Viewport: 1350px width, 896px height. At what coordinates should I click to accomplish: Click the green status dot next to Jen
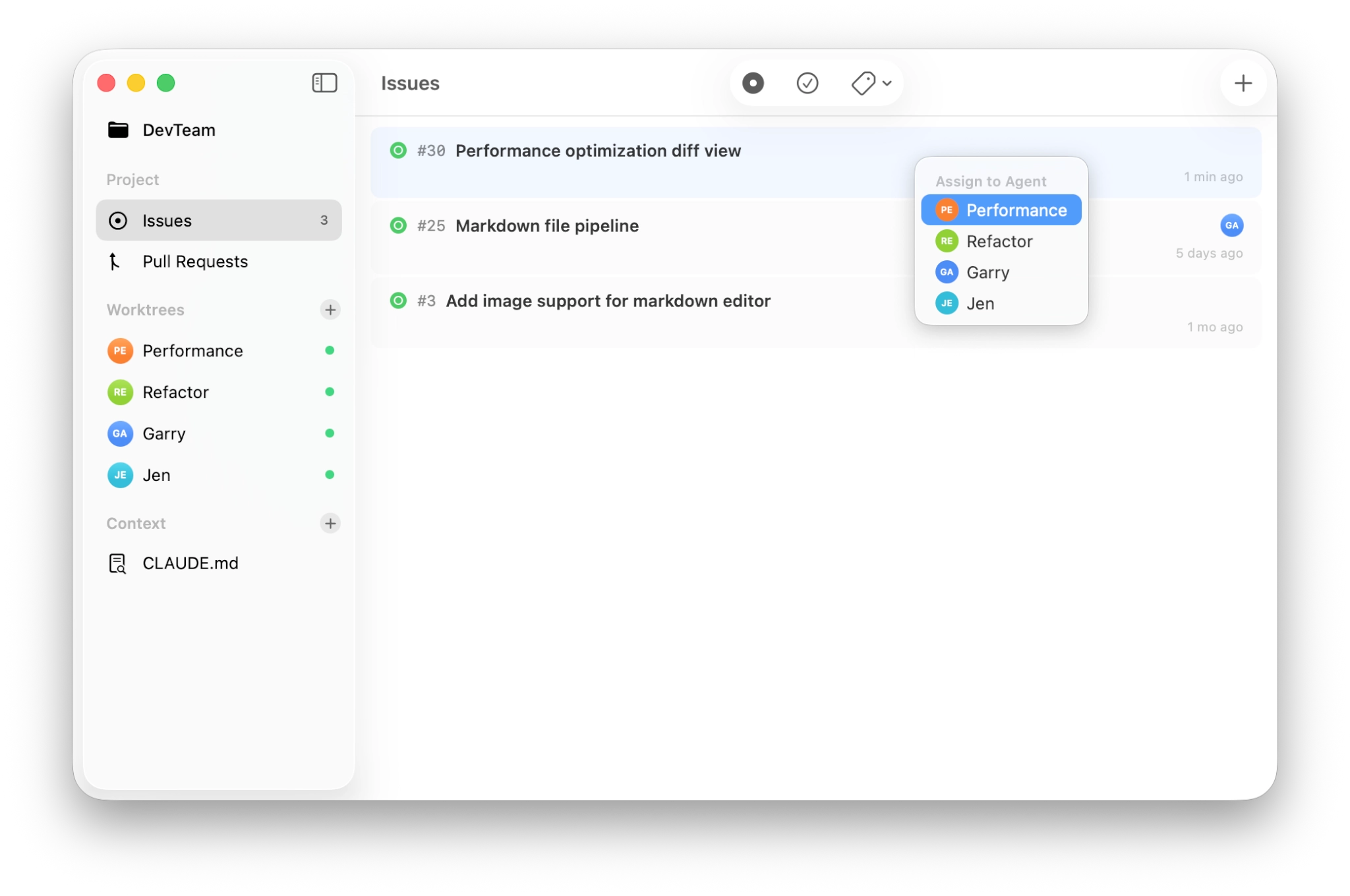tap(330, 474)
